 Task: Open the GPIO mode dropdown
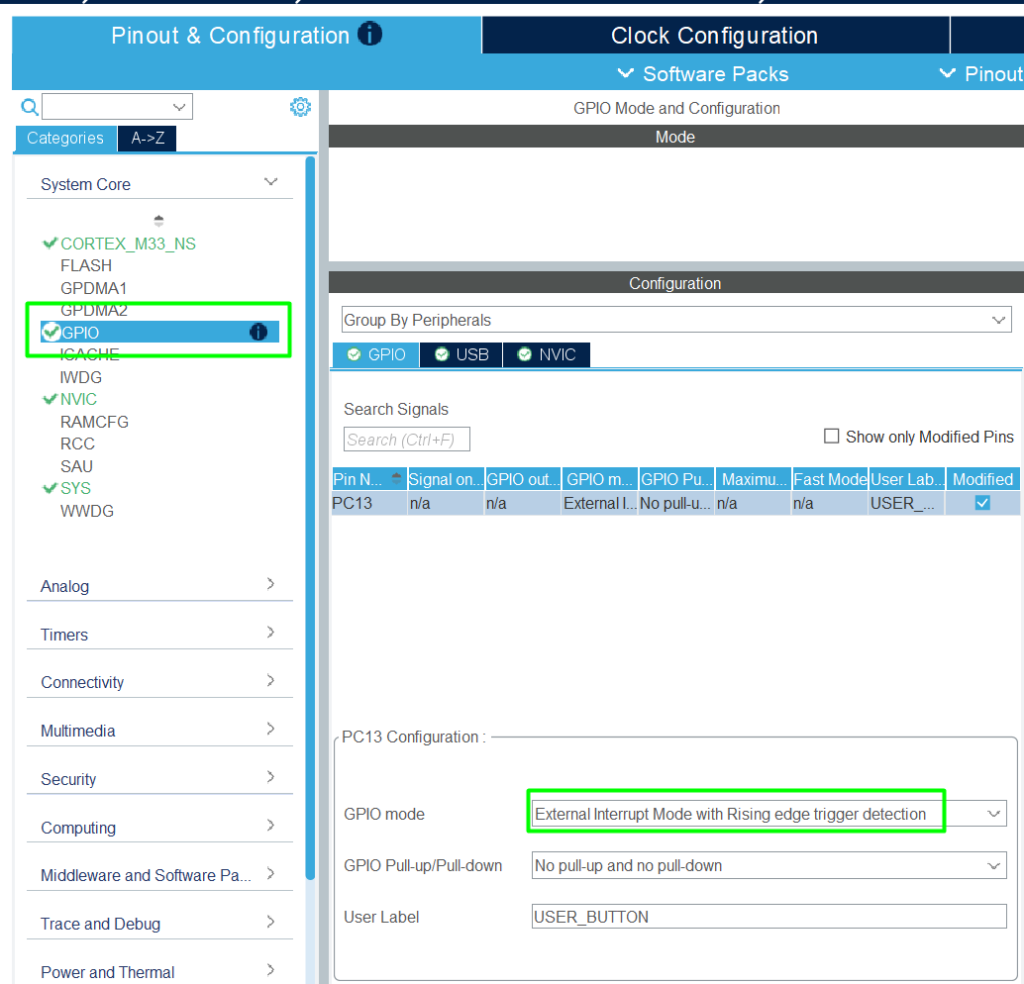pyautogui.click(x=993, y=814)
